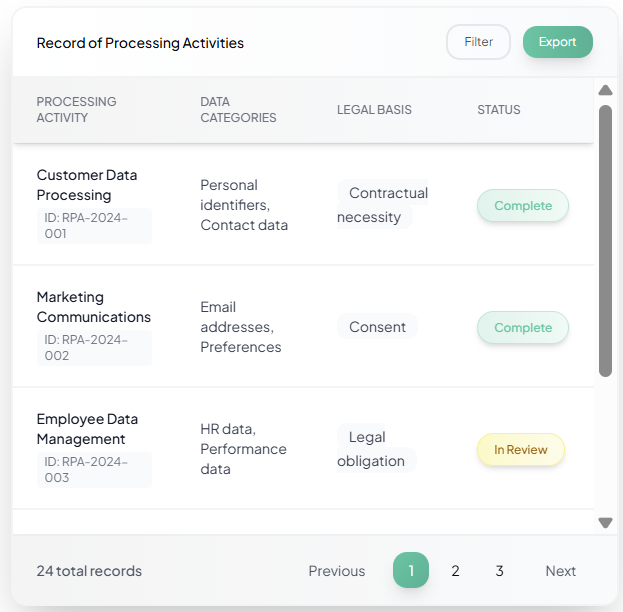
Task: Select the Employee Data Management row
Action: click(x=87, y=429)
